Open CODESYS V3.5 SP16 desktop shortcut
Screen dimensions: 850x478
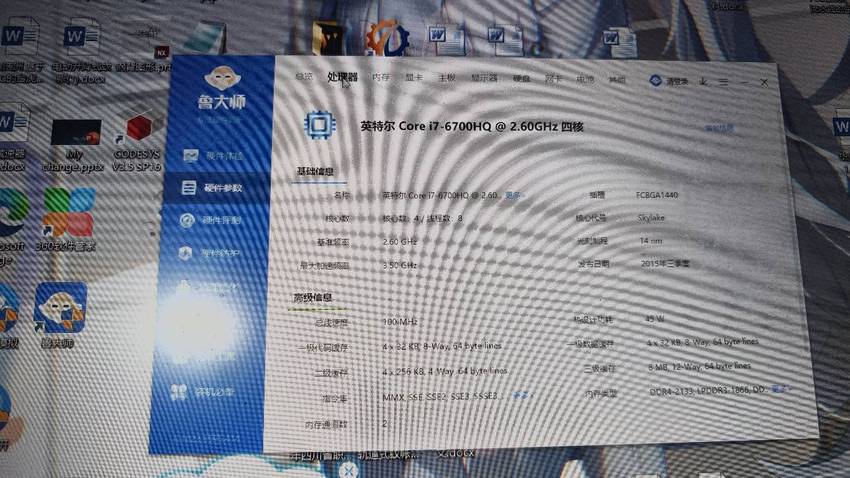coord(138,140)
